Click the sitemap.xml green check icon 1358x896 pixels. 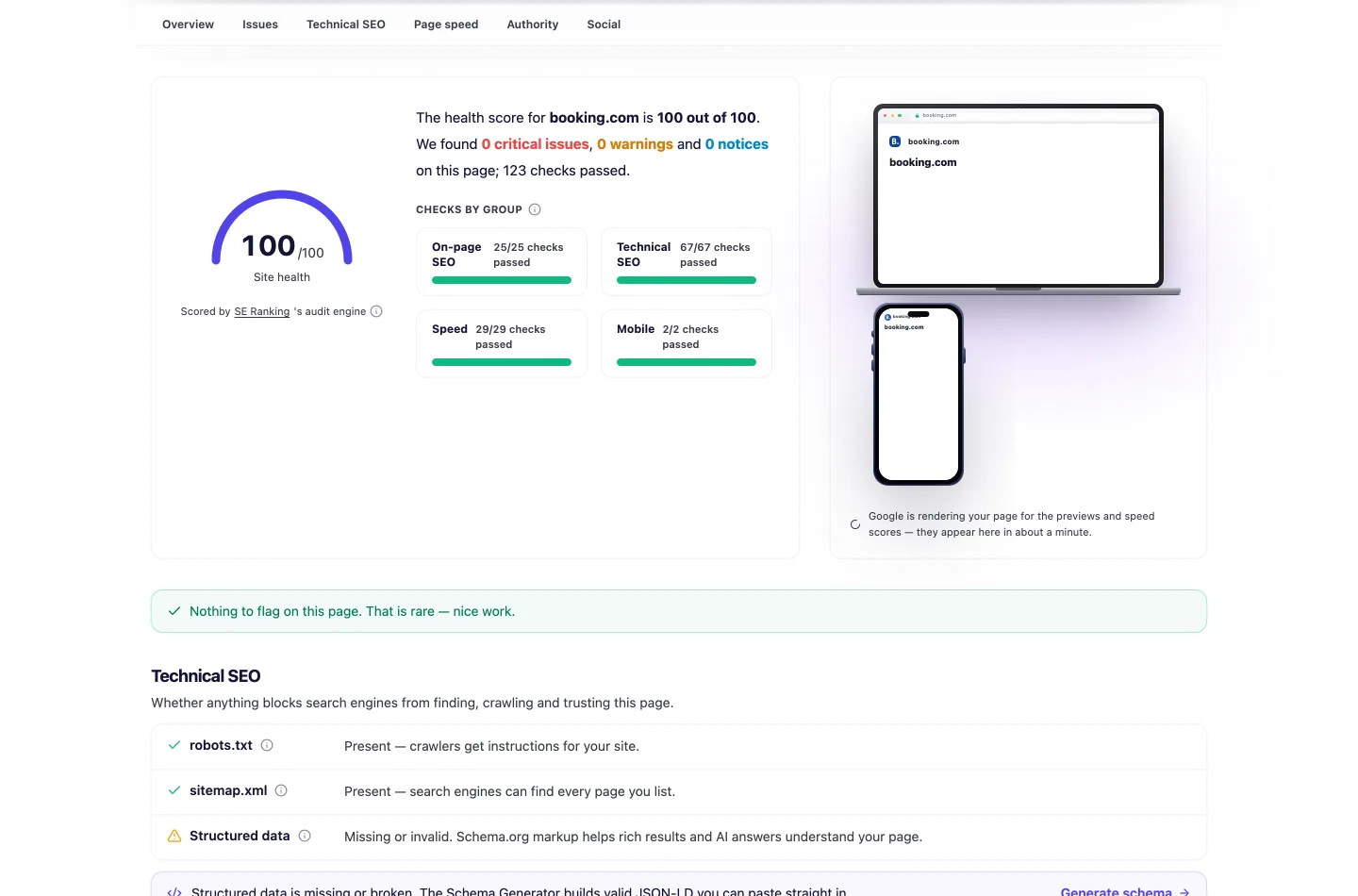tap(174, 790)
